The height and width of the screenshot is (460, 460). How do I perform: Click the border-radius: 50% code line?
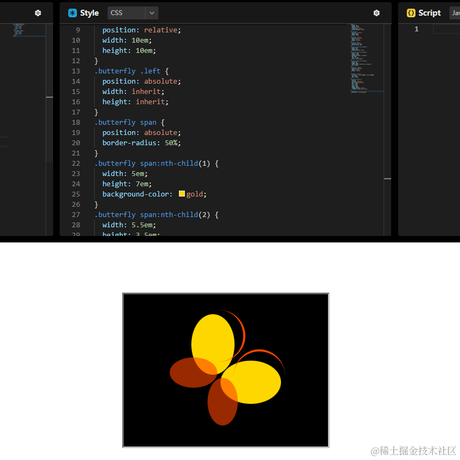[x=141, y=143]
